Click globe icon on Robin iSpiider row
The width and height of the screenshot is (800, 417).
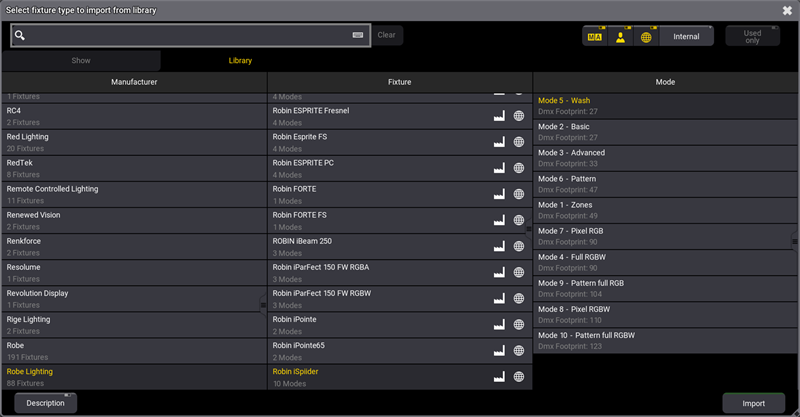(519, 377)
